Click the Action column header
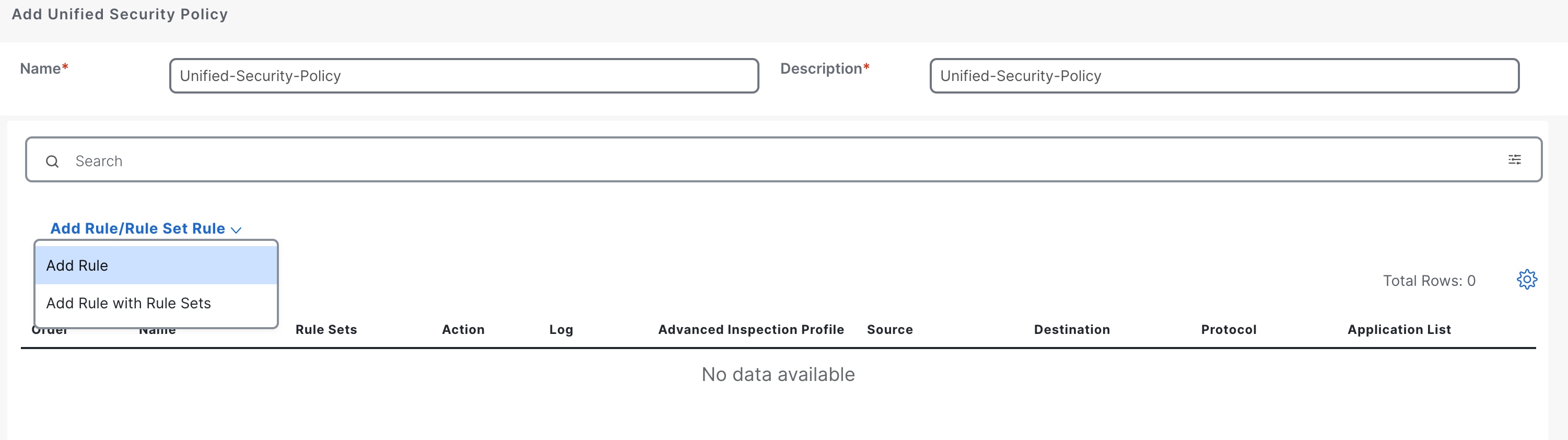1568x440 pixels. (x=463, y=330)
